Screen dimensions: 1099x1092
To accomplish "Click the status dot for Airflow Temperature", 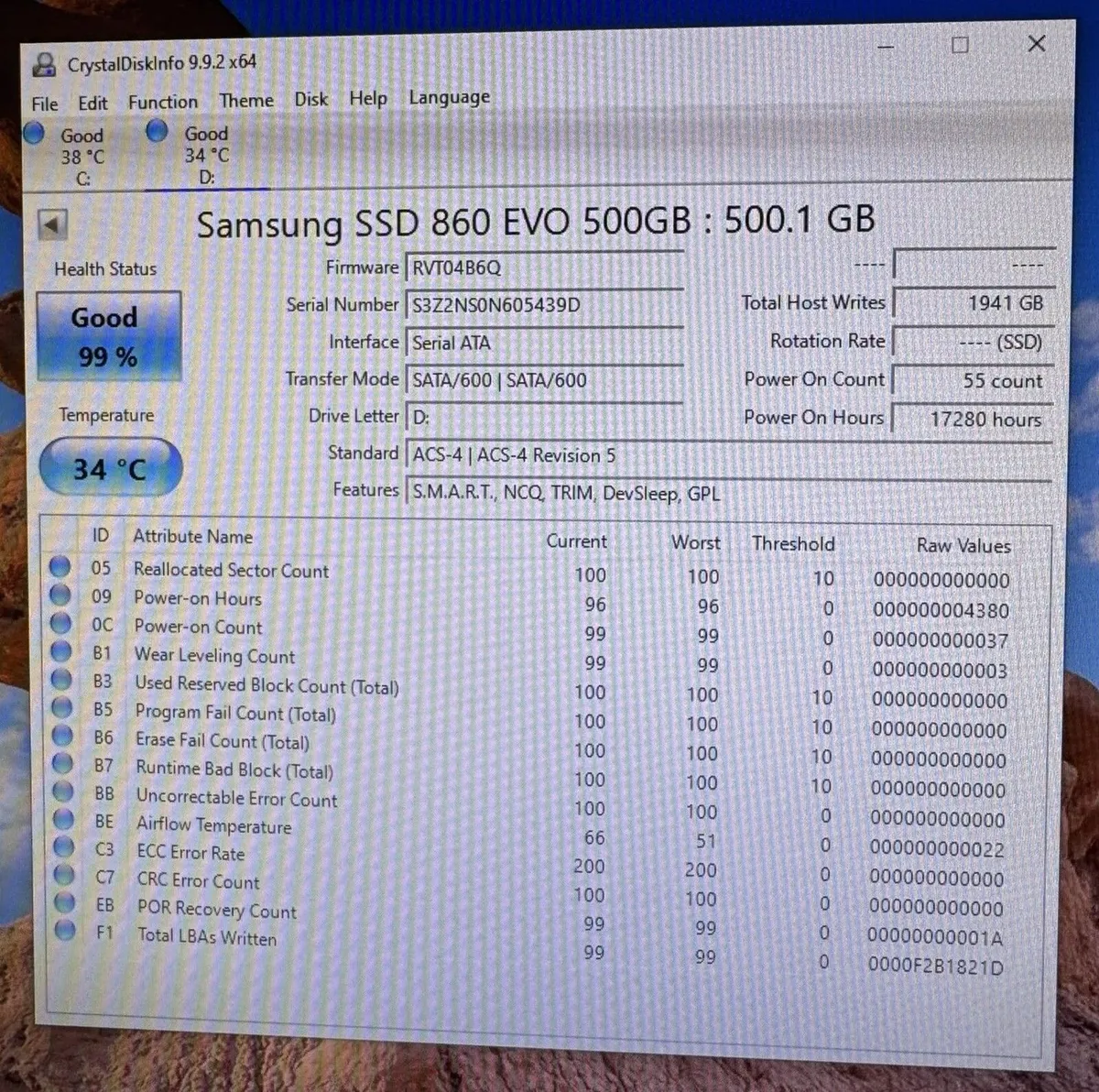I will click(x=64, y=819).
